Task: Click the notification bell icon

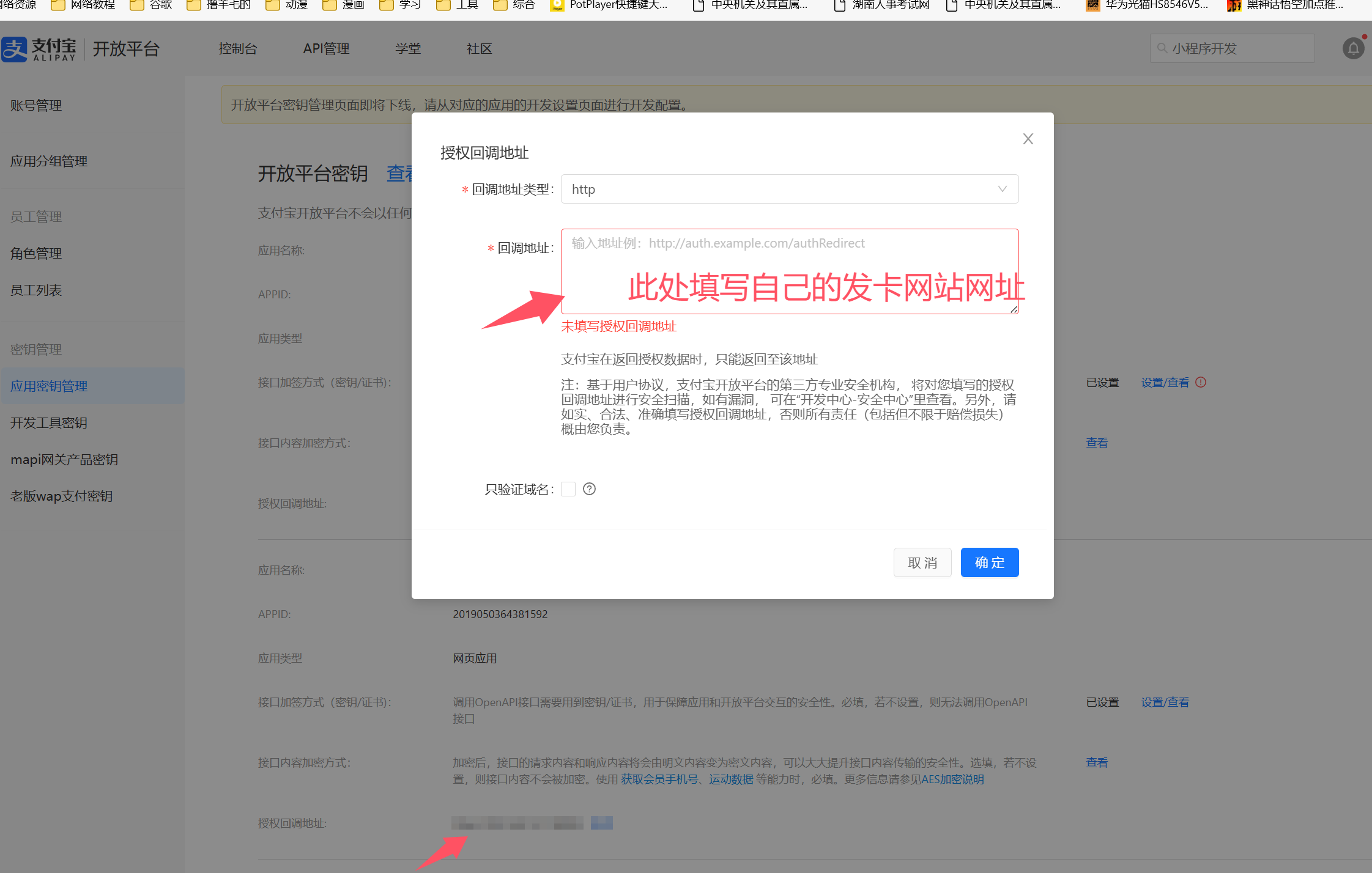Action: tap(1353, 48)
